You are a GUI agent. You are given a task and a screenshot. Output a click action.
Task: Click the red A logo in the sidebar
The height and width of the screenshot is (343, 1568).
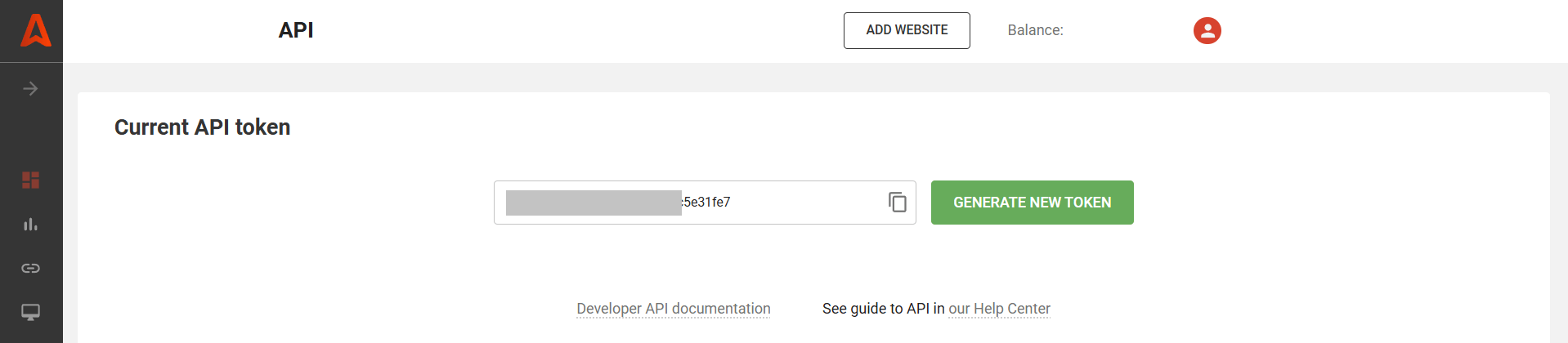(x=35, y=31)
